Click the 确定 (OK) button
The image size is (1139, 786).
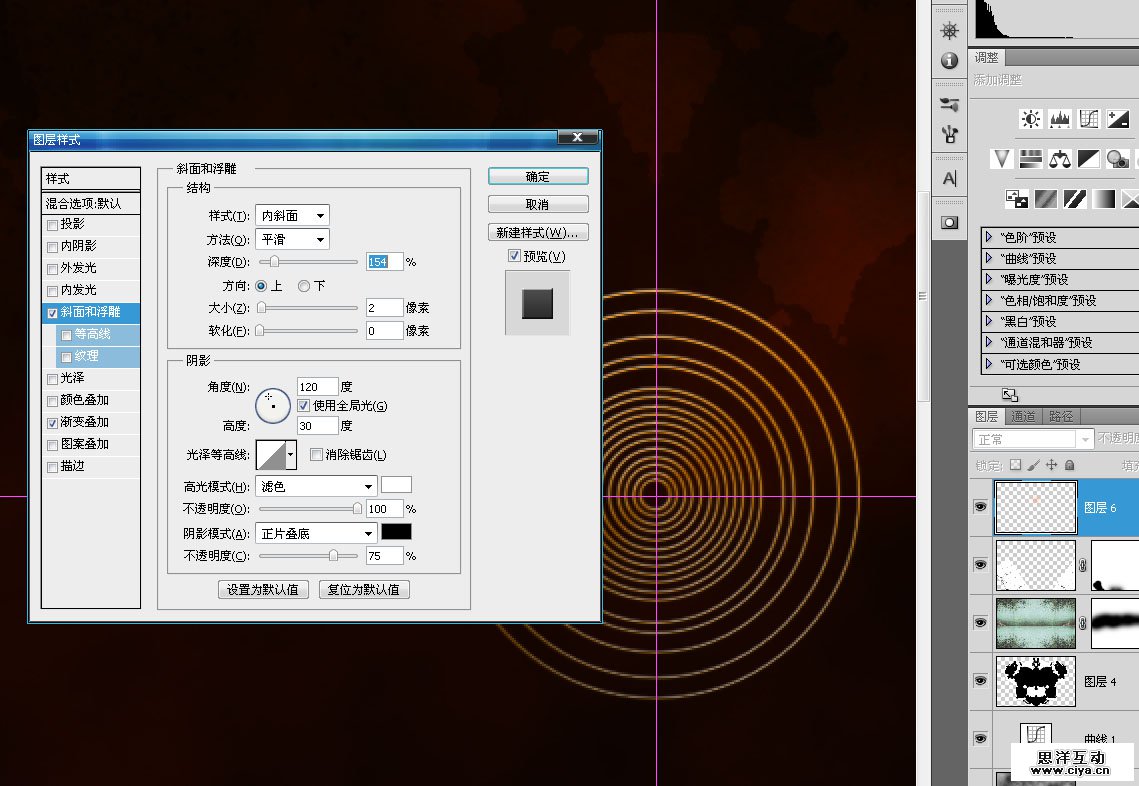538,177
